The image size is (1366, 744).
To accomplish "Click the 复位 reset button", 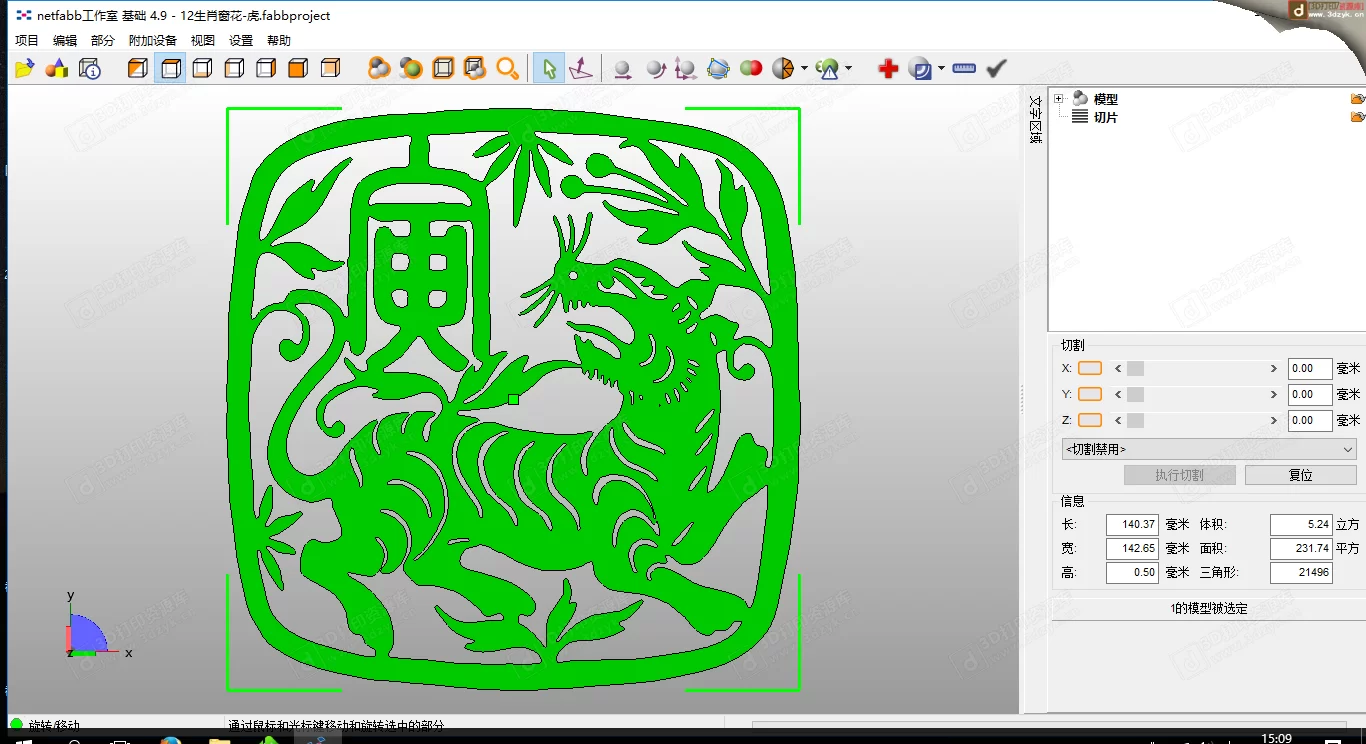I will (x=1300, y=475).
